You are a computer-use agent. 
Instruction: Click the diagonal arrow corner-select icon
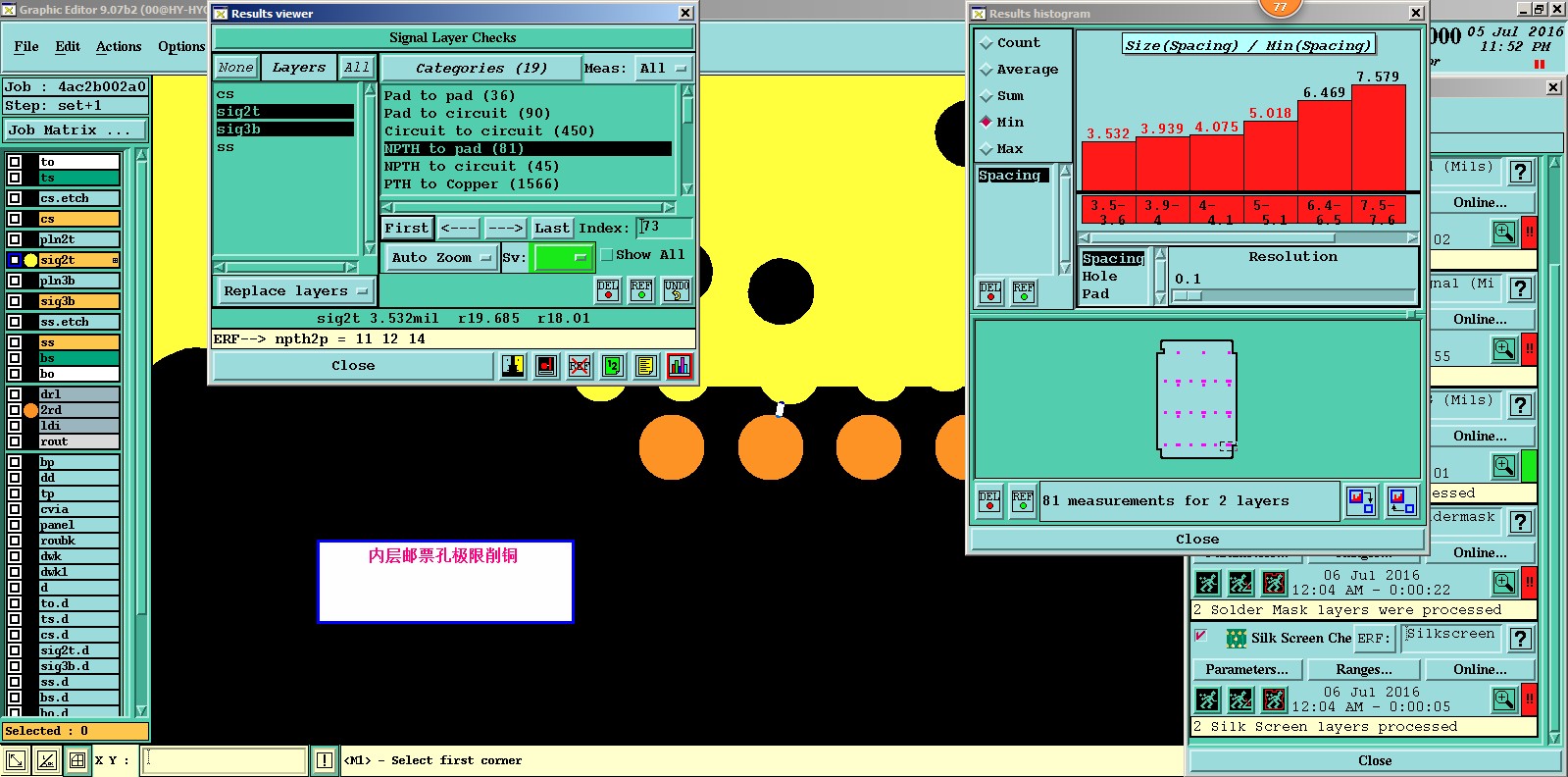point(16,760)
